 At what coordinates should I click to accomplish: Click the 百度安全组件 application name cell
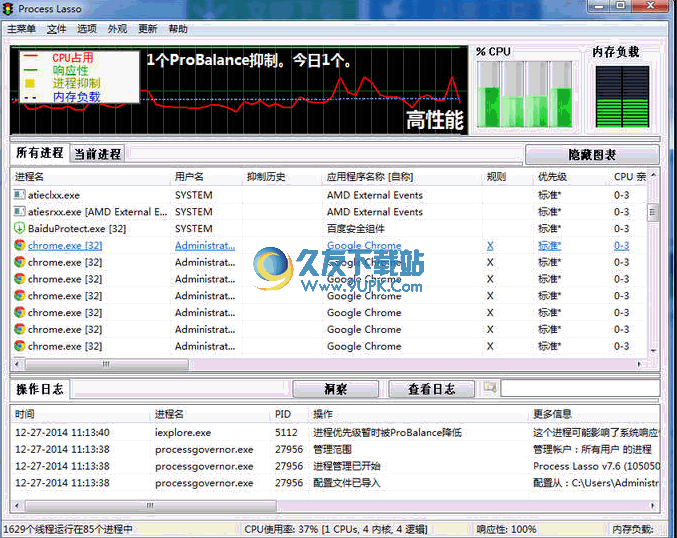355,229
